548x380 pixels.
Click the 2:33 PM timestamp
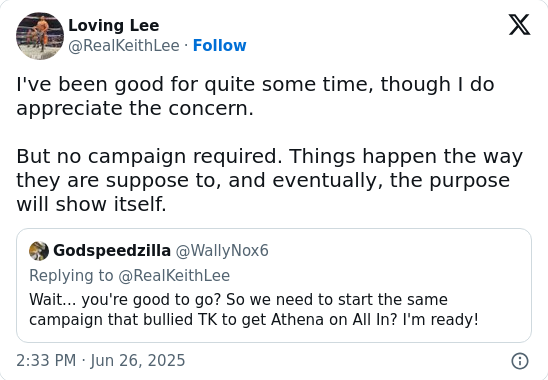[x=46, y=360]
